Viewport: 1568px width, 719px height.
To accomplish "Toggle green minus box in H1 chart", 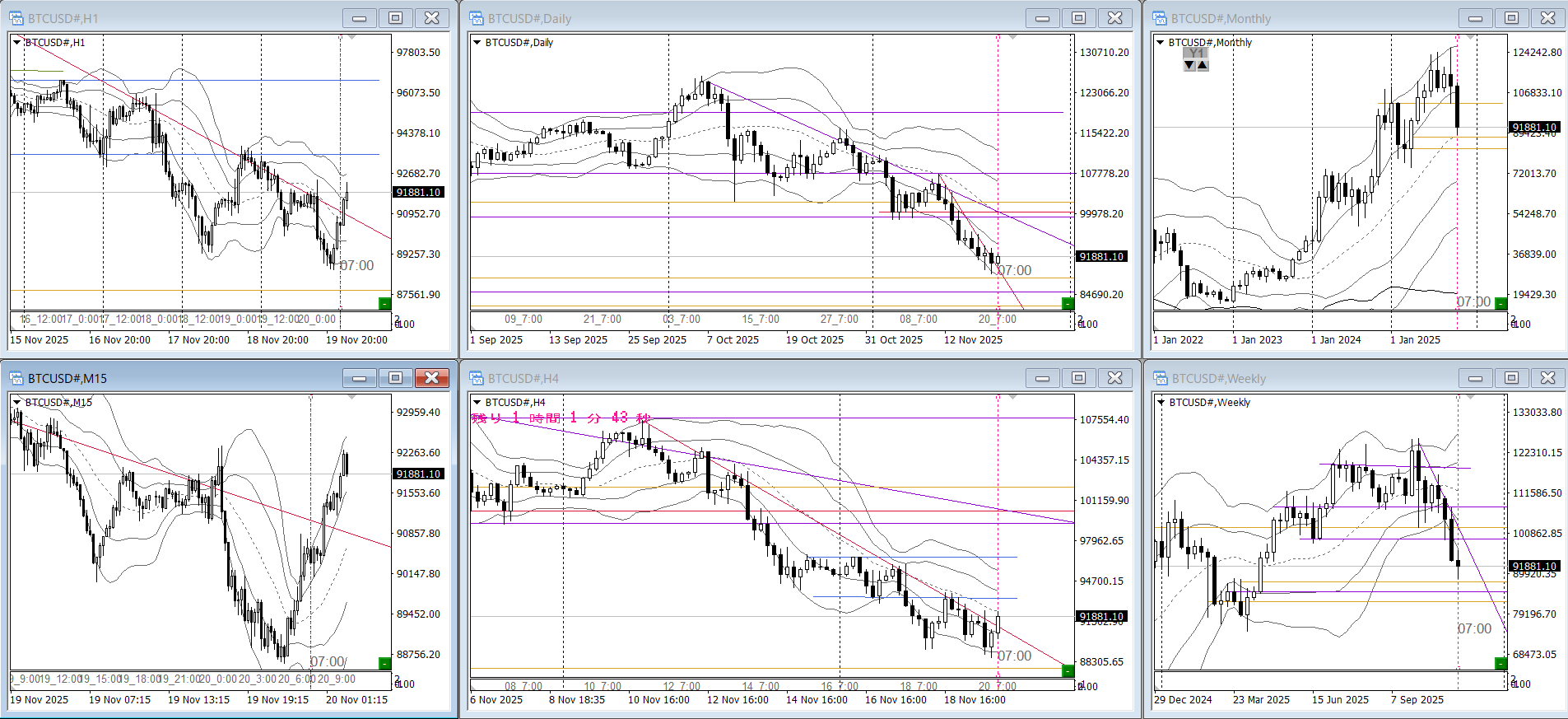I will click(x=384, y=304).
